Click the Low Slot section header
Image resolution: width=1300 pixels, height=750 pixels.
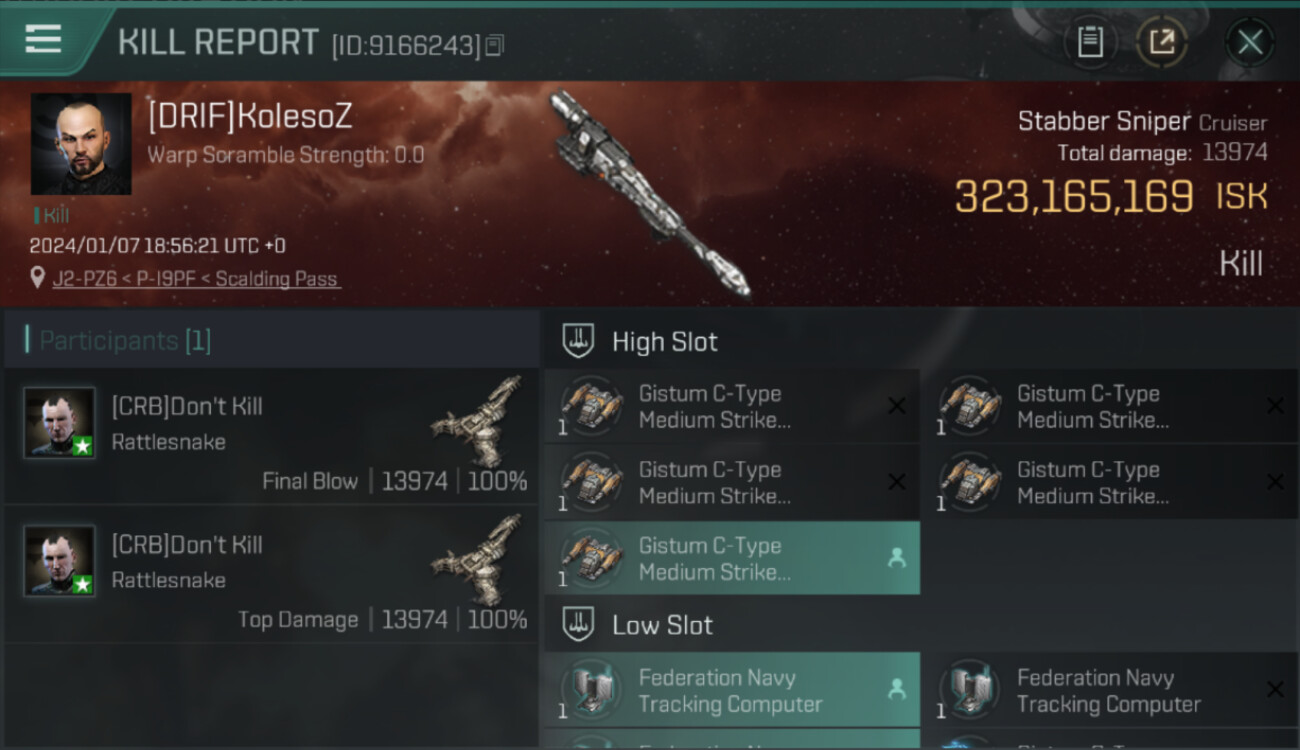663,626
